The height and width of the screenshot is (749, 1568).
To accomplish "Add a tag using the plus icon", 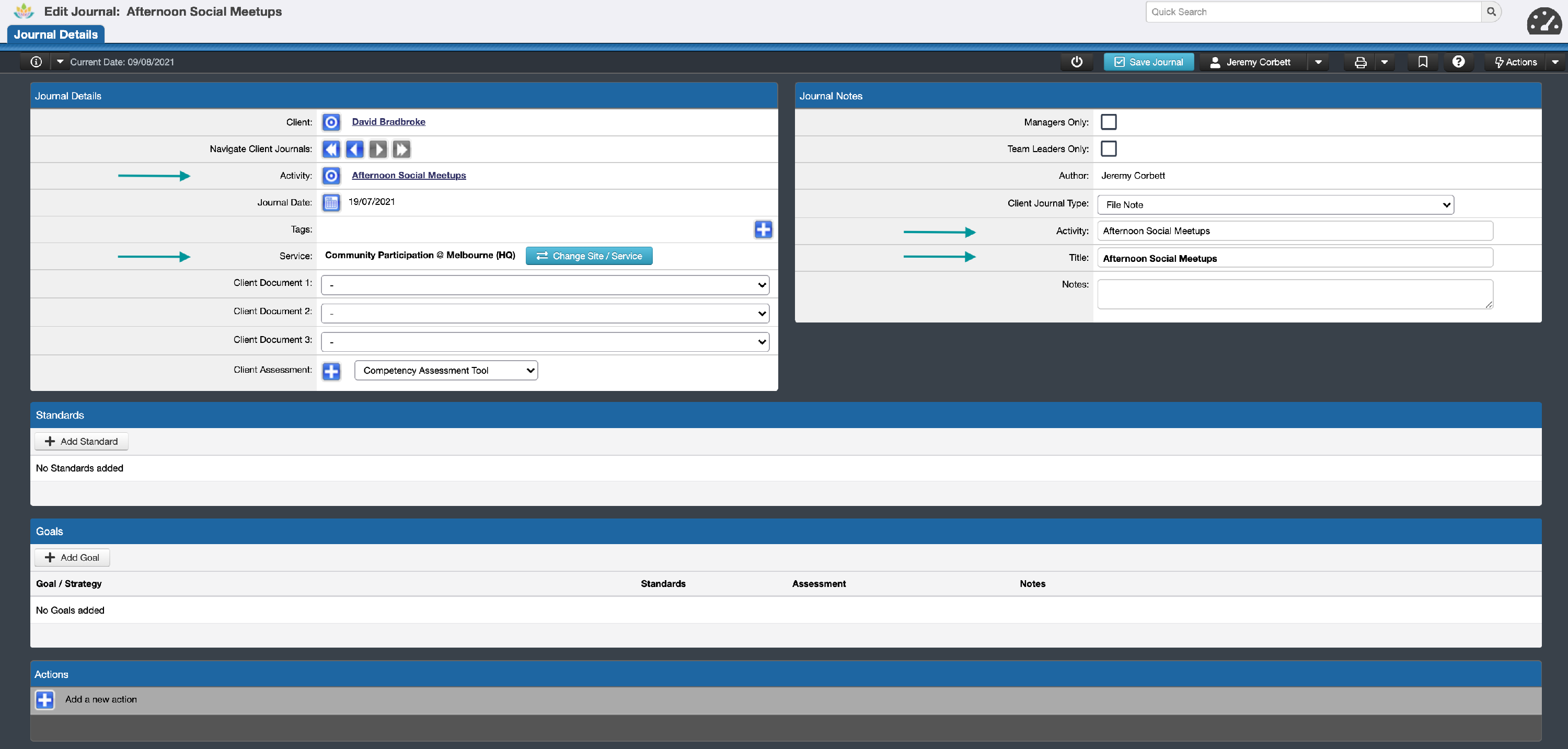I will (x=763, y=229).
